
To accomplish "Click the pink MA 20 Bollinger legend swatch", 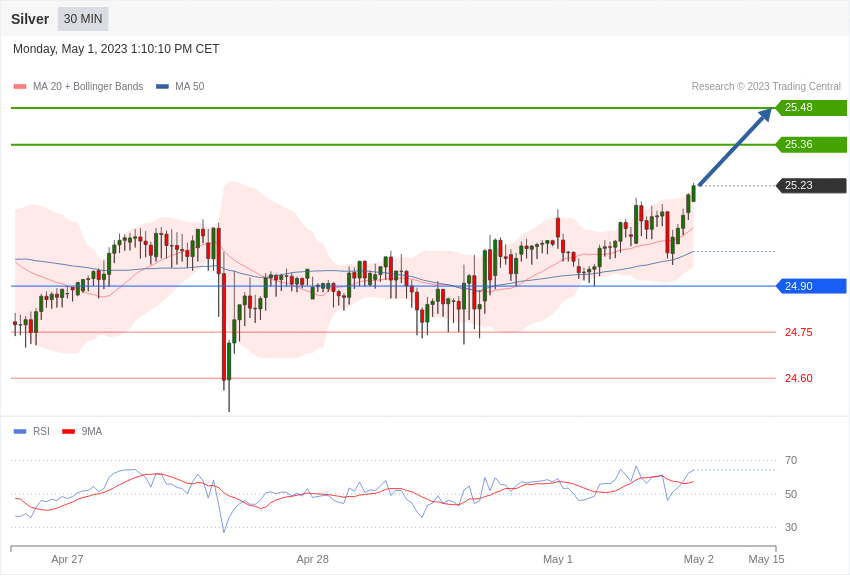I will pos(20,87).
